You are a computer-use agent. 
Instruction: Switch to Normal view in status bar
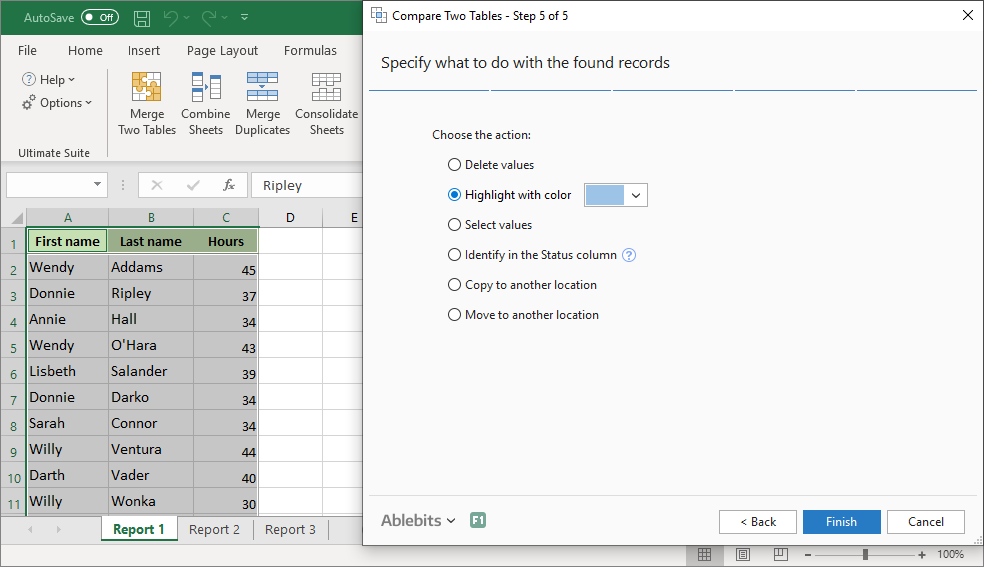704,554
